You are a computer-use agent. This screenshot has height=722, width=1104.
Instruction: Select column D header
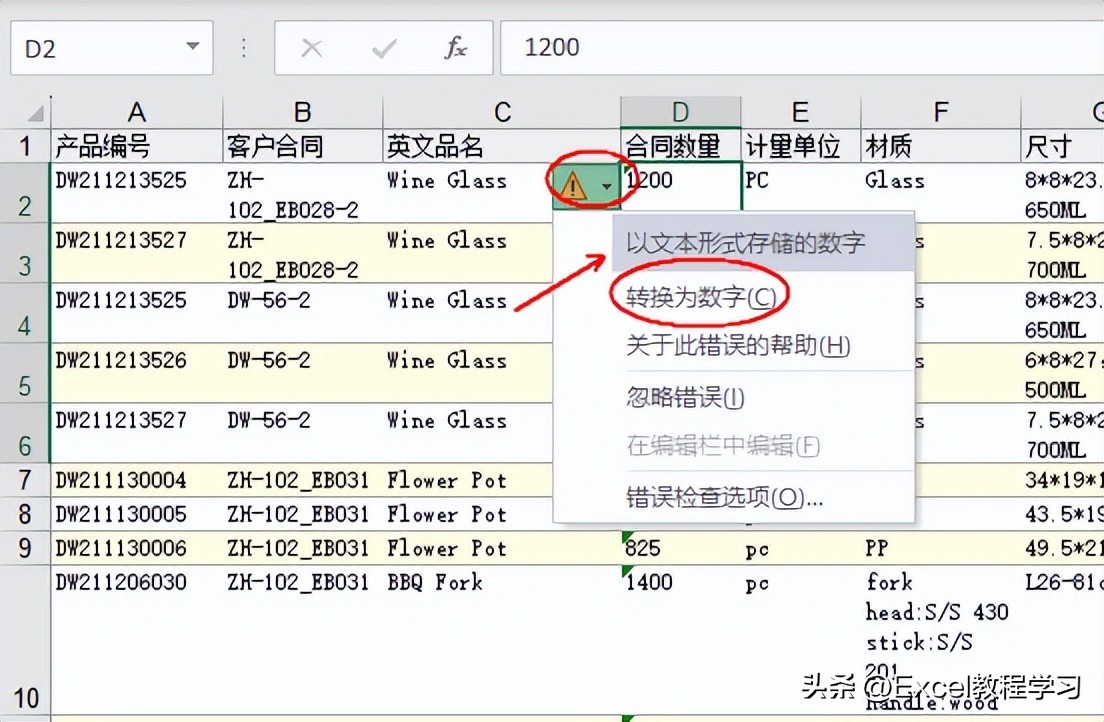680,112
